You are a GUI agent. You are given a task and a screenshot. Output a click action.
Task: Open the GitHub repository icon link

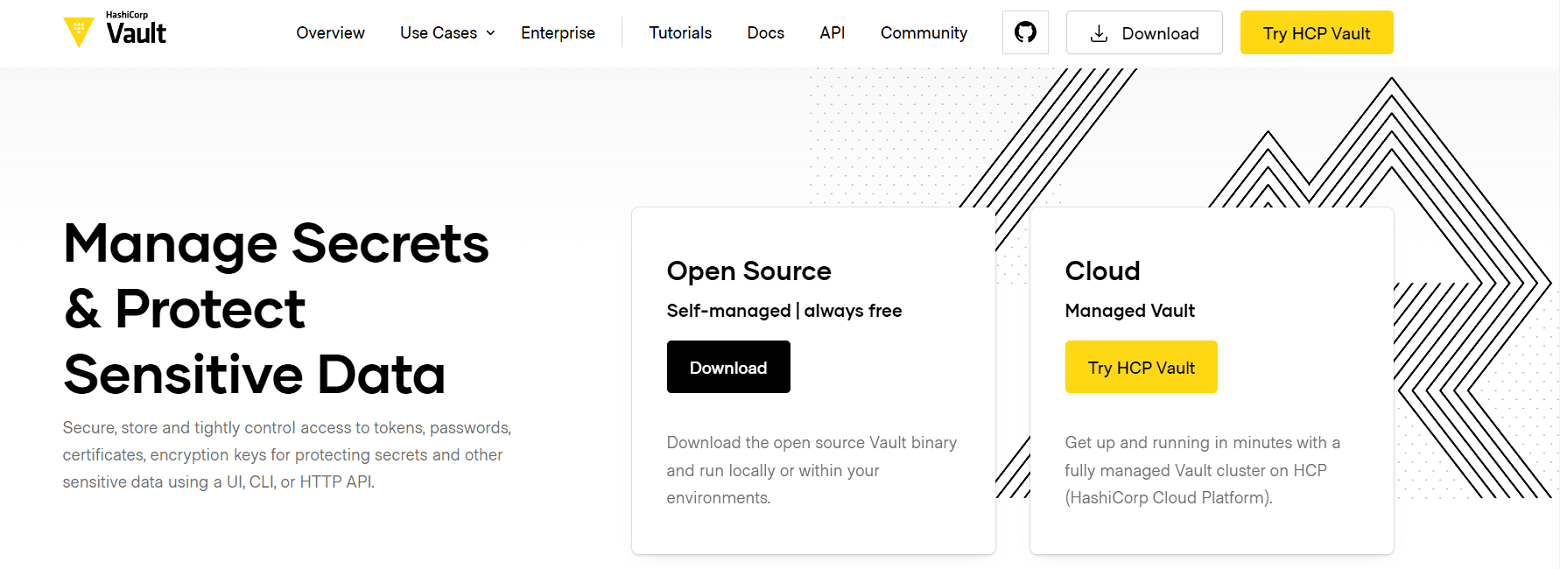pyautogui.click(x=1025, y=33)
